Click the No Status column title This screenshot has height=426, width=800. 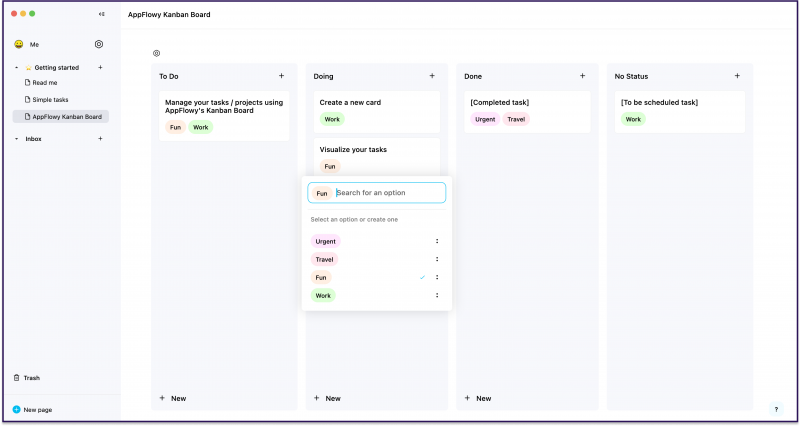pos(631,76)
